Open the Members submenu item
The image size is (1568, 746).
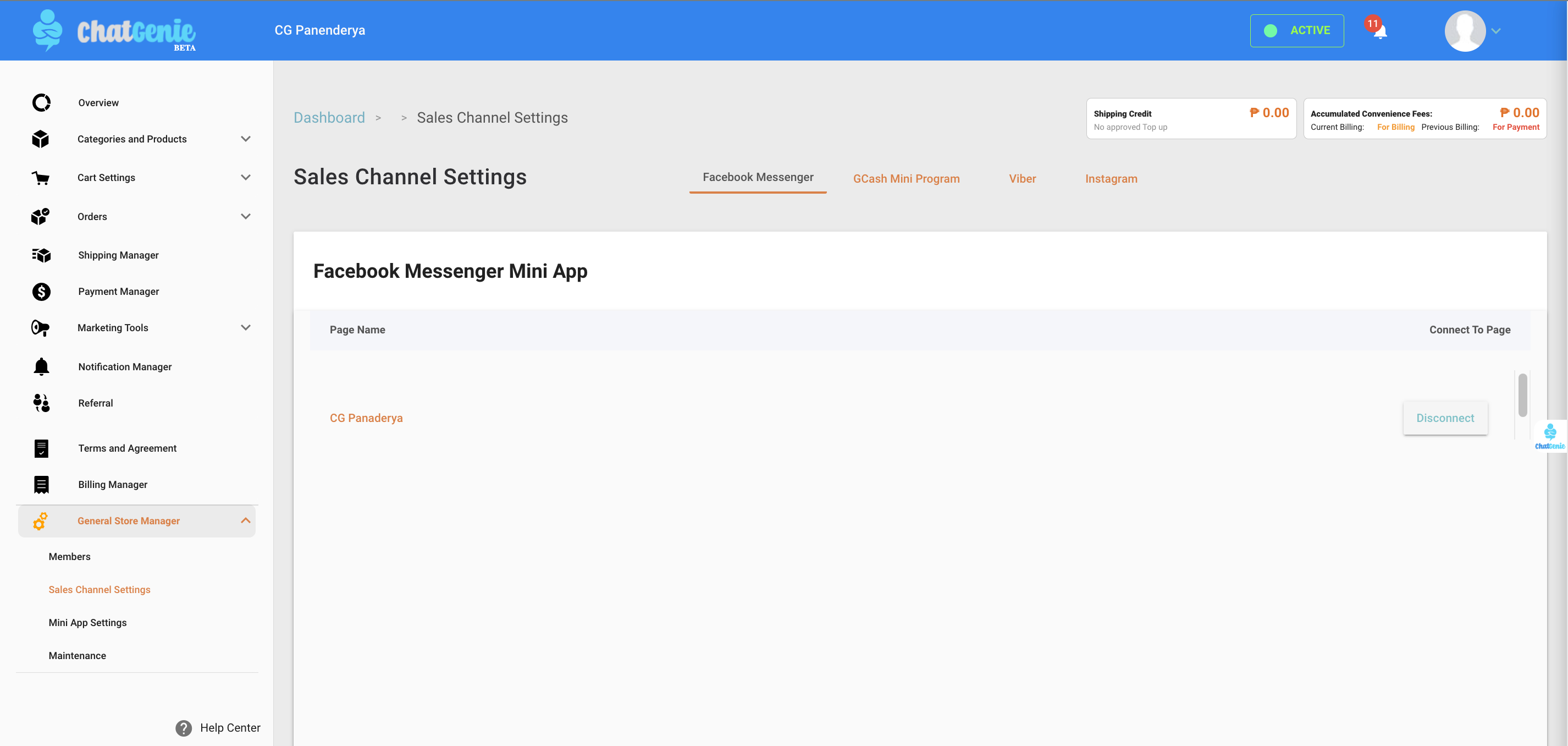tap(69, 557)
